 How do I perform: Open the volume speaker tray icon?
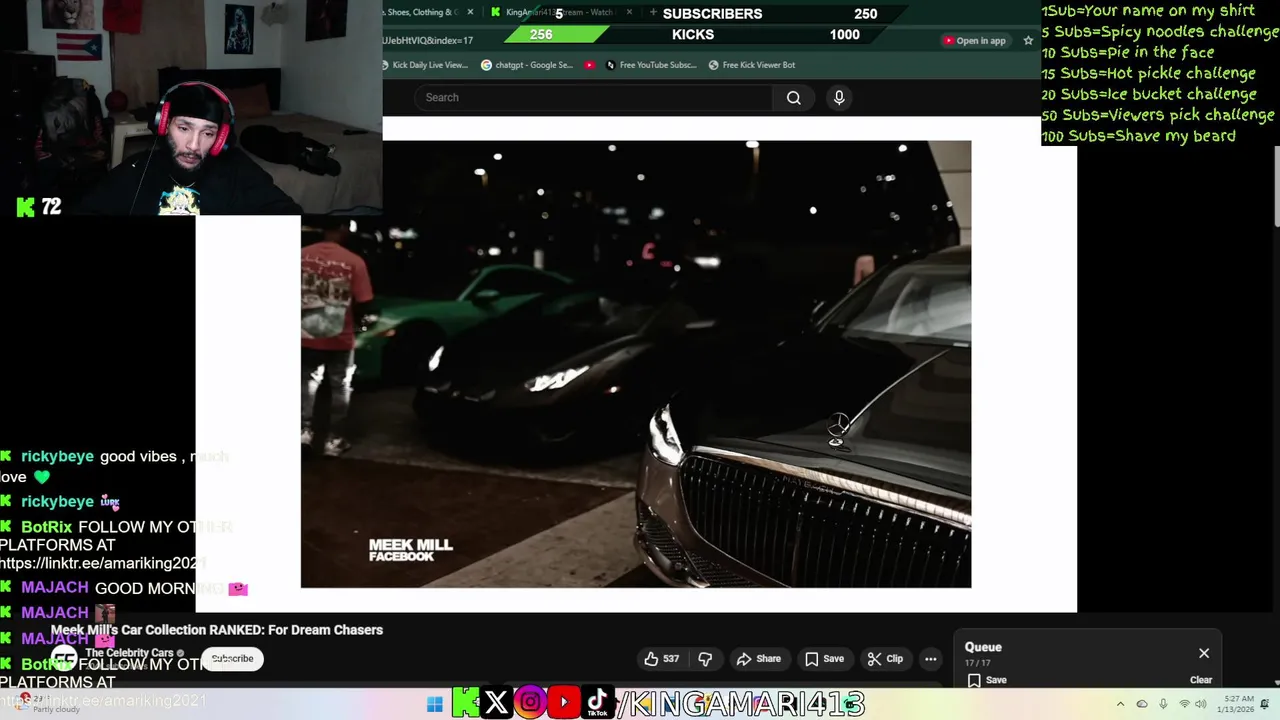tap(1203, 704)
